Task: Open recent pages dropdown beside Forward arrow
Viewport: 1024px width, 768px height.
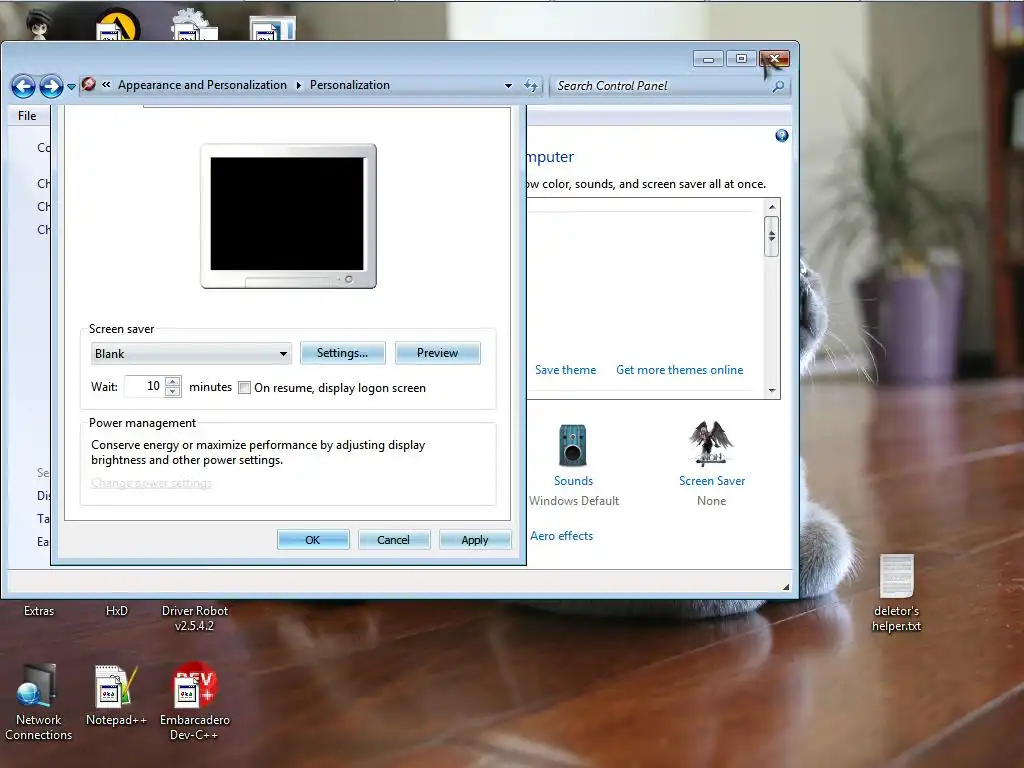Action: pyautogui.click(x=71, y=86)
